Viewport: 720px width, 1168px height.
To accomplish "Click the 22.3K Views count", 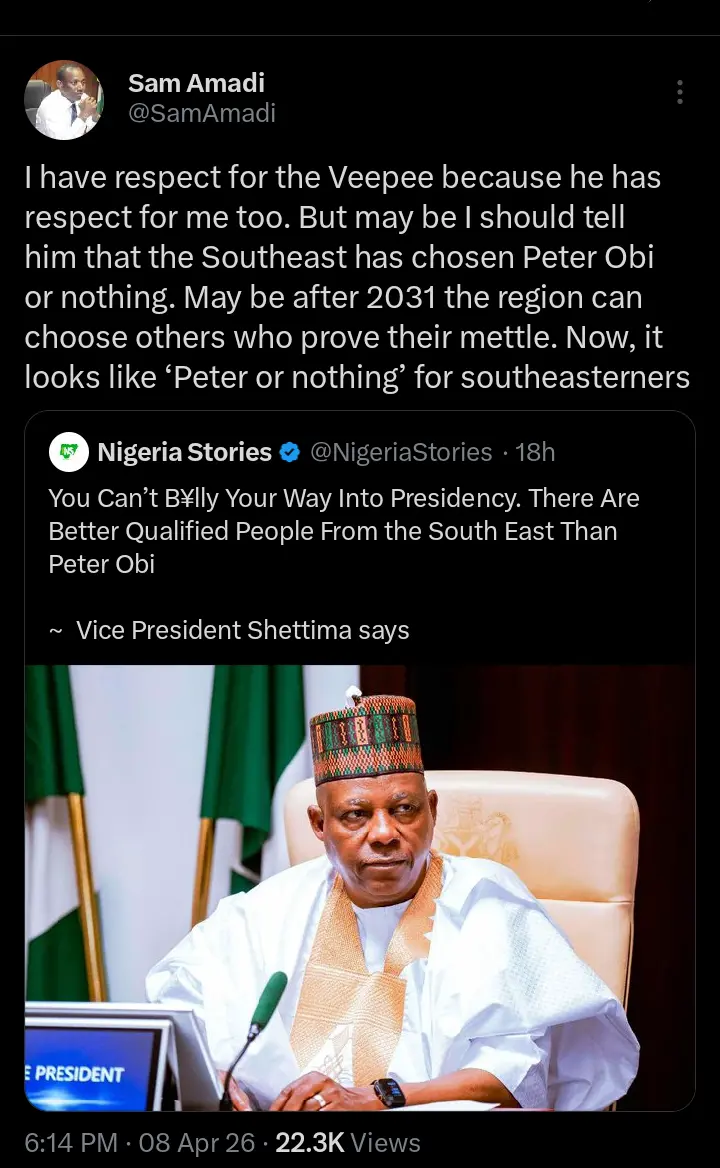I will click(347, 1142).
